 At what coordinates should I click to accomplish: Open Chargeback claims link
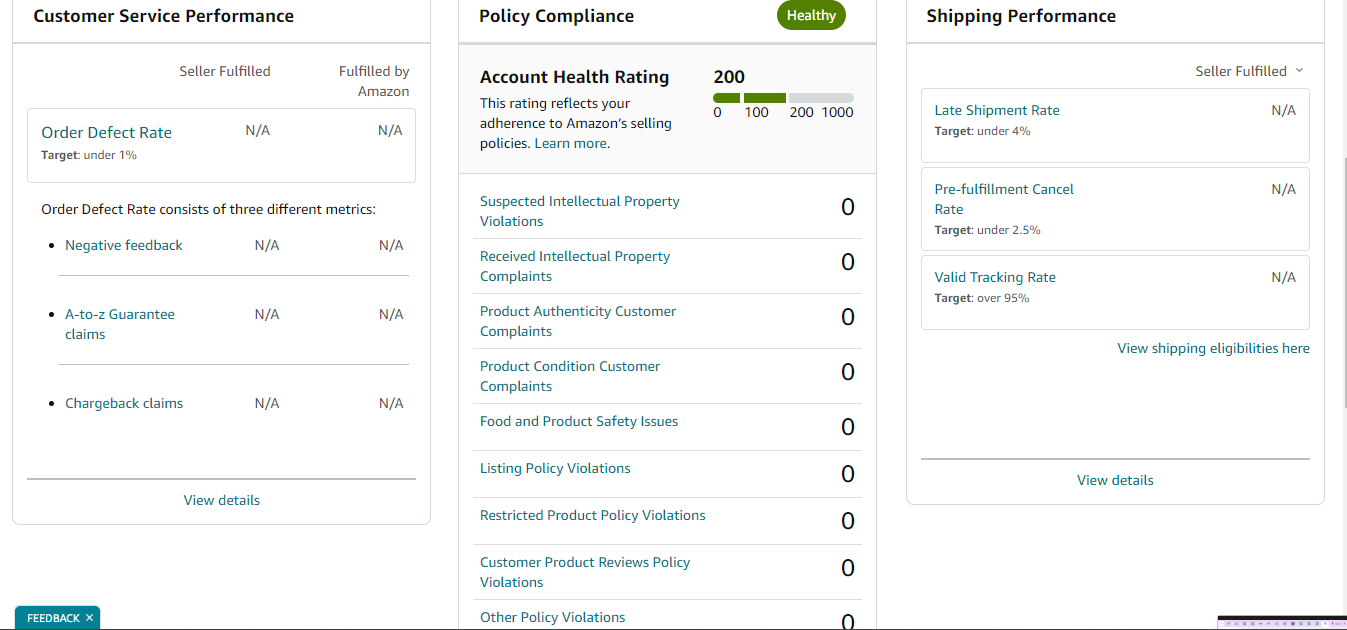coord(124,403)
